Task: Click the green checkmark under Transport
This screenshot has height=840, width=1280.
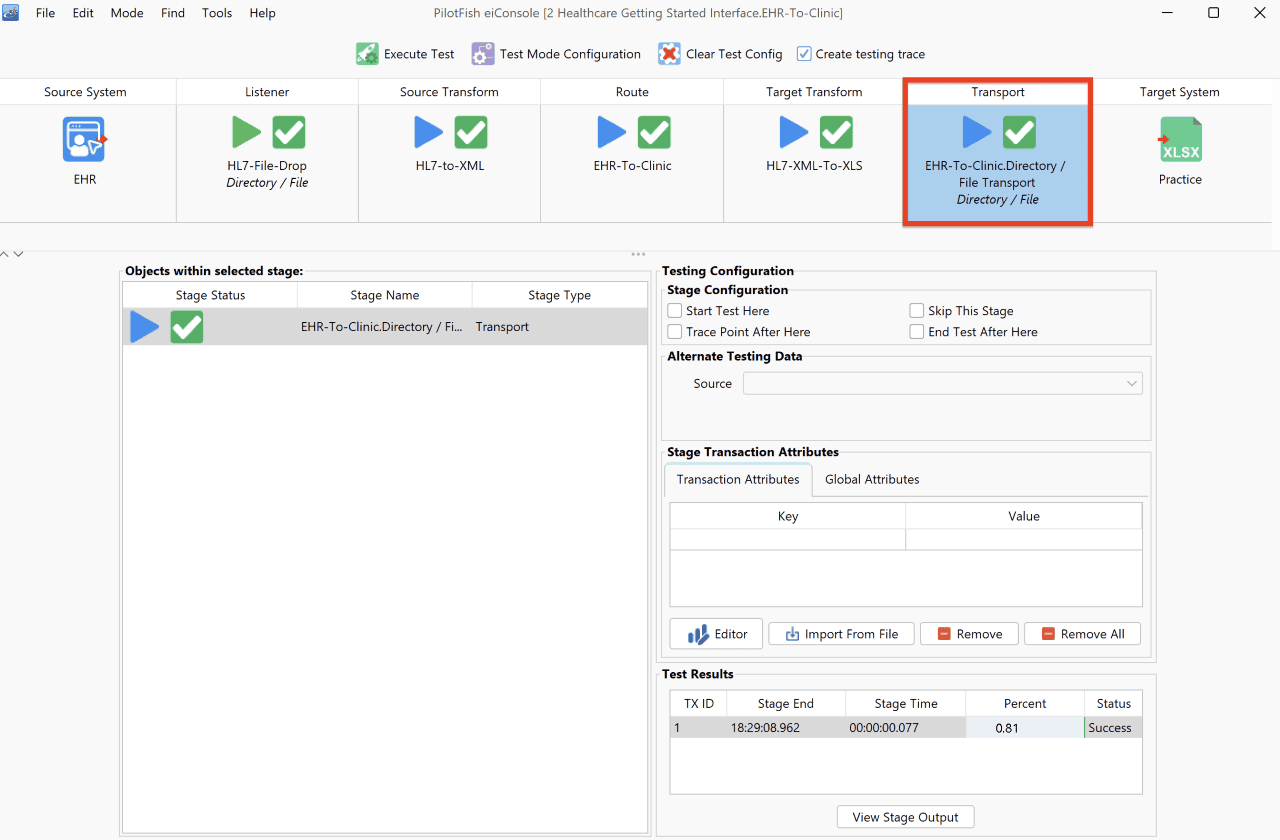Action: 1019,132
